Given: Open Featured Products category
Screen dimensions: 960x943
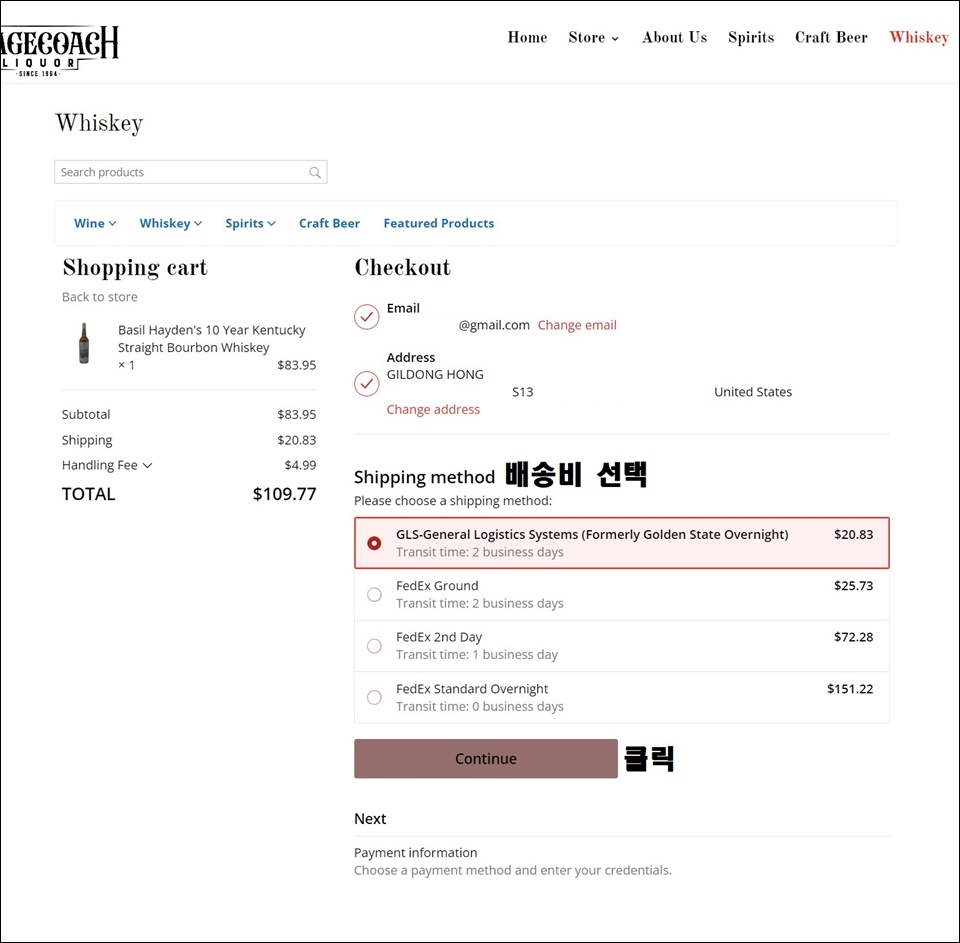Looking at the screenshot, I should coord(439,224).
